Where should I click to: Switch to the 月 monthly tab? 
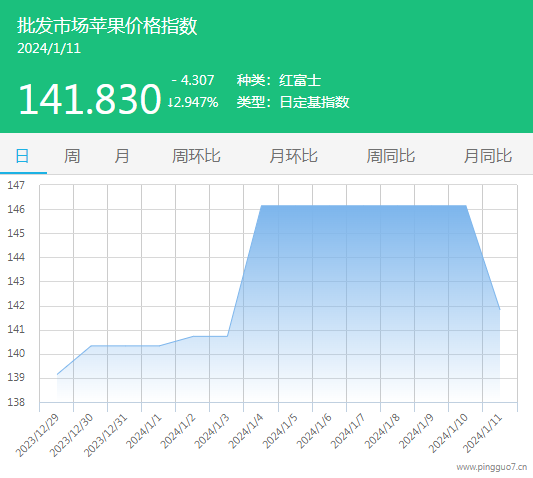point(122,156)
